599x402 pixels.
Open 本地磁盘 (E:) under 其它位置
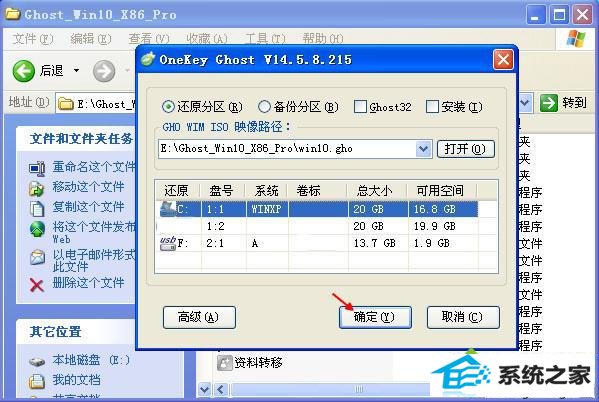91,360
